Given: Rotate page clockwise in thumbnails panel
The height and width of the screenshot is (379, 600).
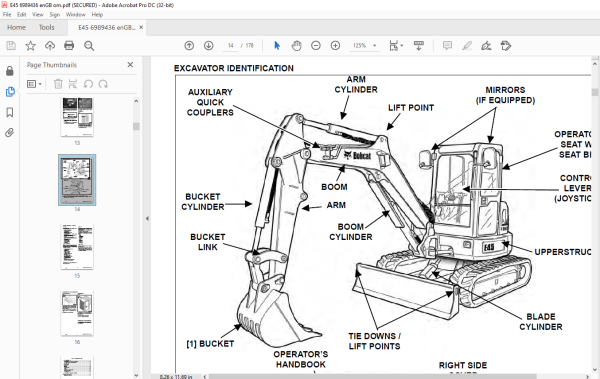Looking at the screenshot, I should pos(103,84).
